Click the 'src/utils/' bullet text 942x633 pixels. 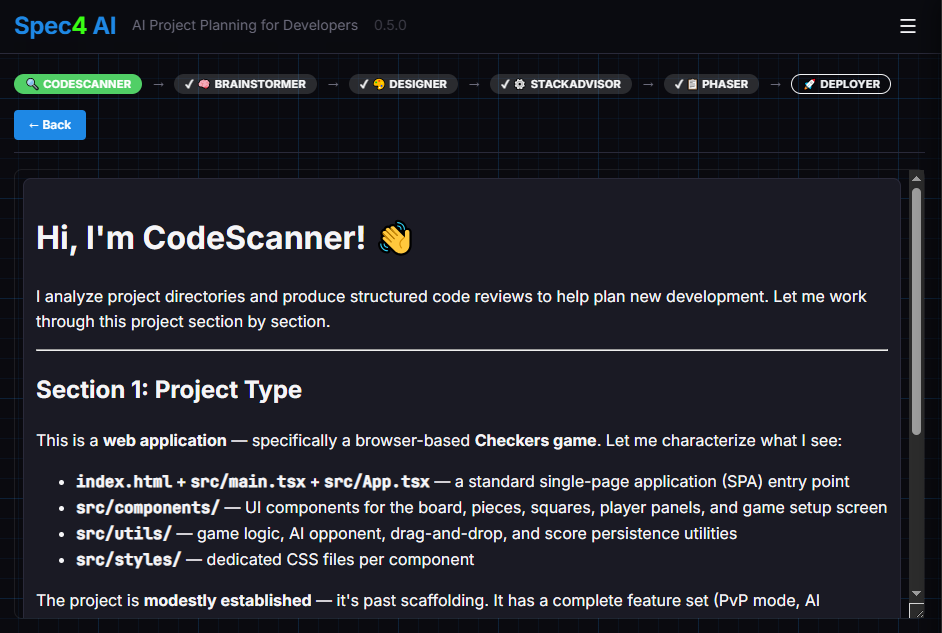pos(124,533)
